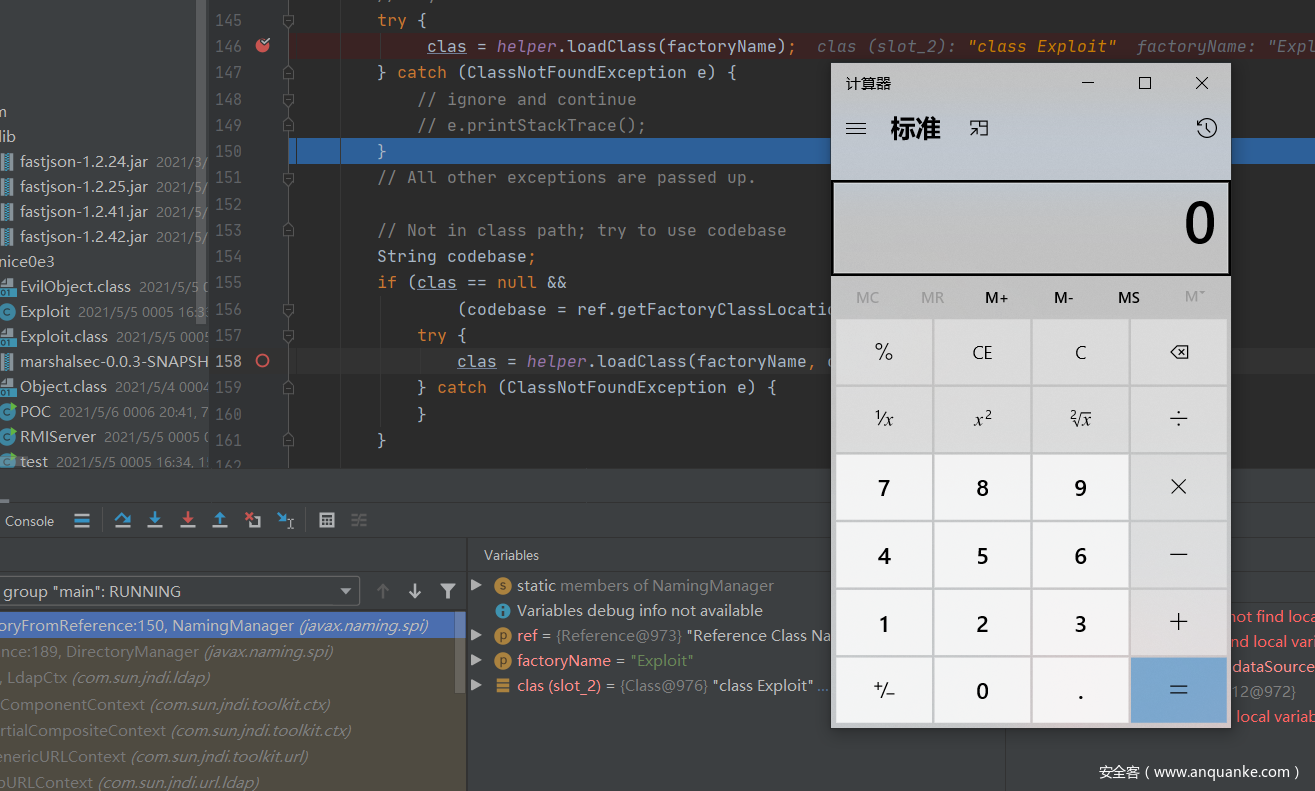Screen dimensions: 1315x791
Task: Click the red Force Step Into icon
Action: pyautogui.click(x=187, y=520)
